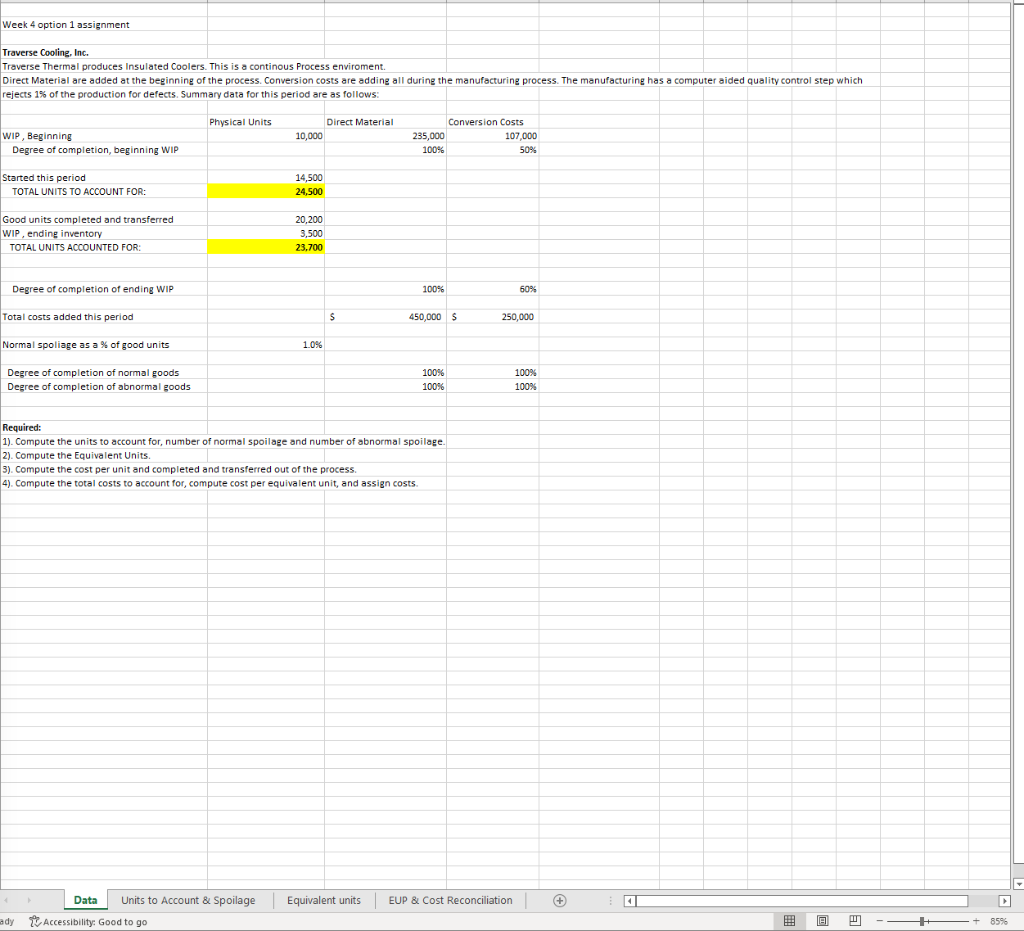Viewport: 1024px width, 931px height.
Task: Click horizontal scrollbar left arrow
Action: click(x=630, y=901)
